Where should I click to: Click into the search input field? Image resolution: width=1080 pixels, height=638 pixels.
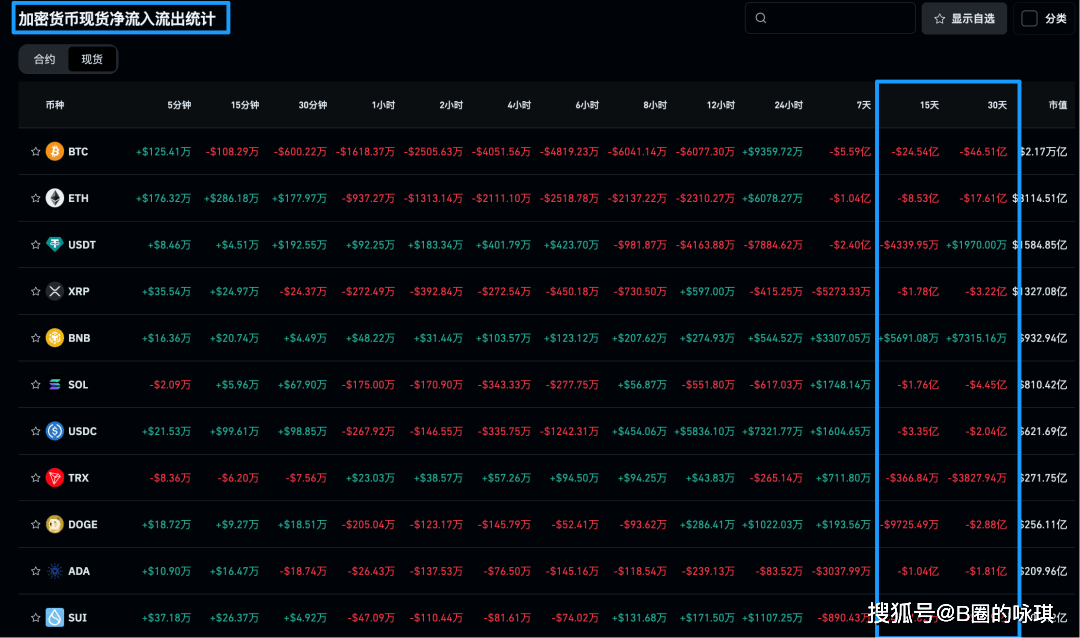click(838, 18)
